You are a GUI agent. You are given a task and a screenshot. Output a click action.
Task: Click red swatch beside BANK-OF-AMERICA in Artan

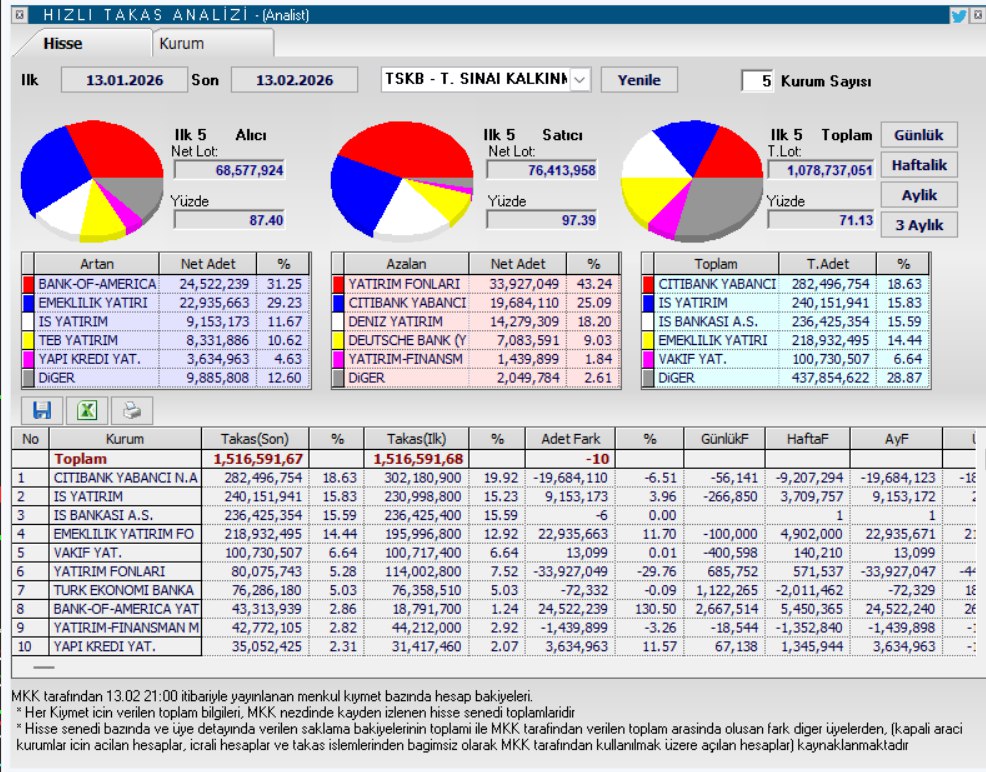28,284
